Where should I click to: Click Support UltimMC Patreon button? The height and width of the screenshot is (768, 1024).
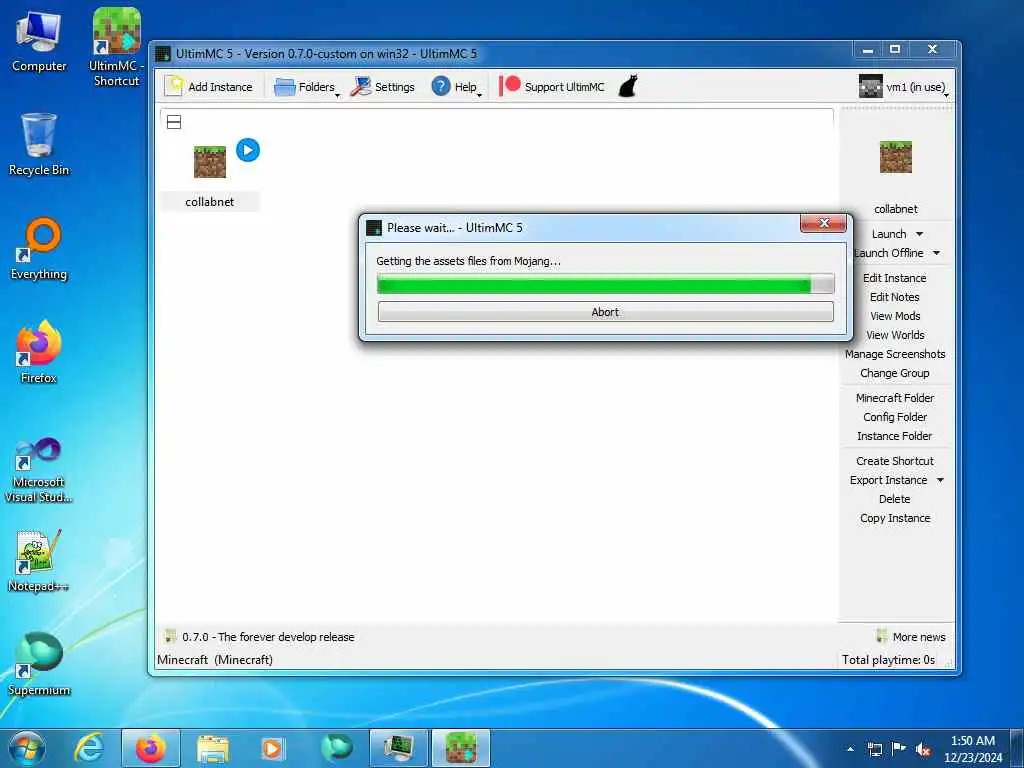pos(552,86)
